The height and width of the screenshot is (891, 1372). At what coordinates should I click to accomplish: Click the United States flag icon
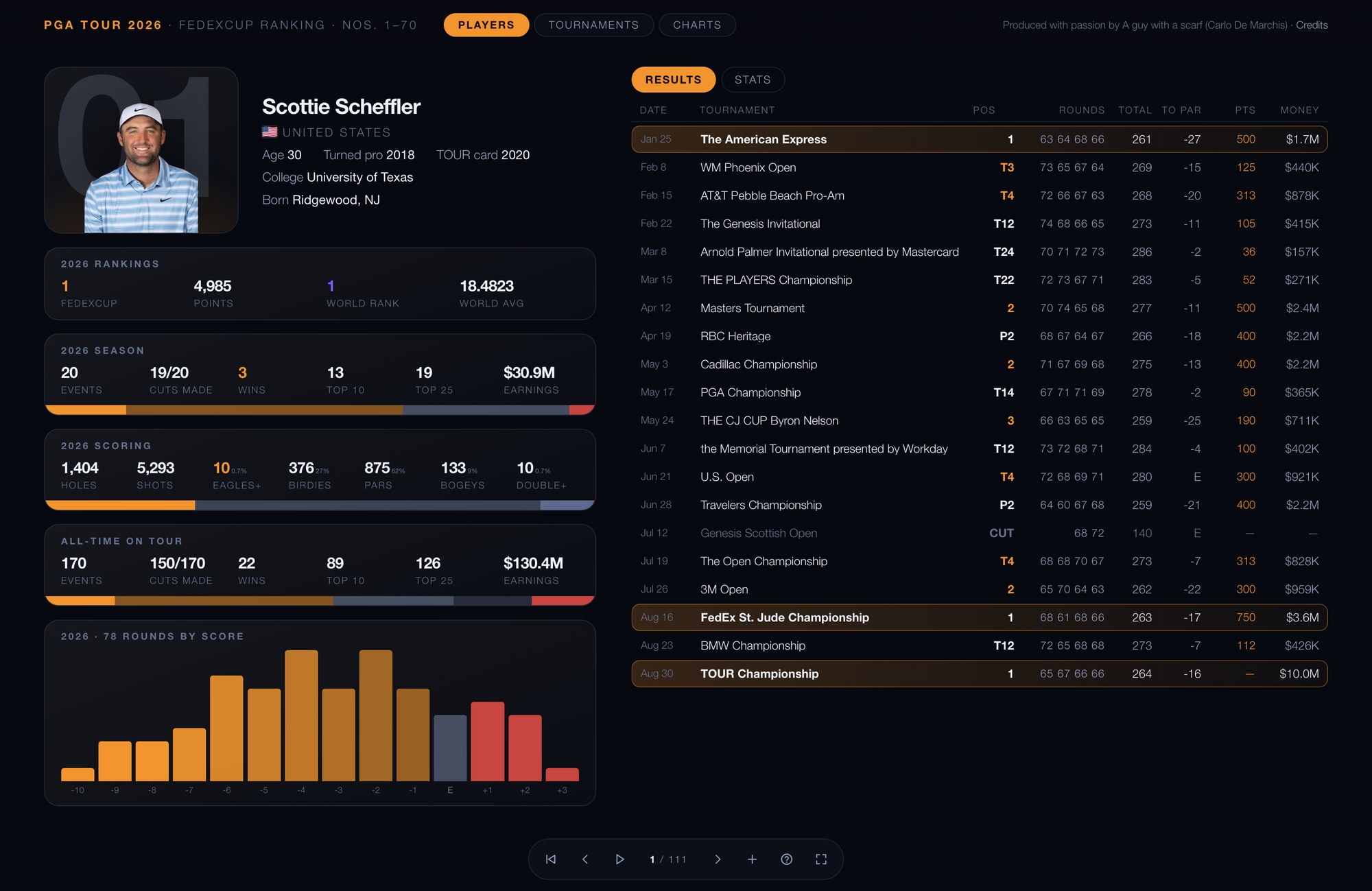[270, 132]
